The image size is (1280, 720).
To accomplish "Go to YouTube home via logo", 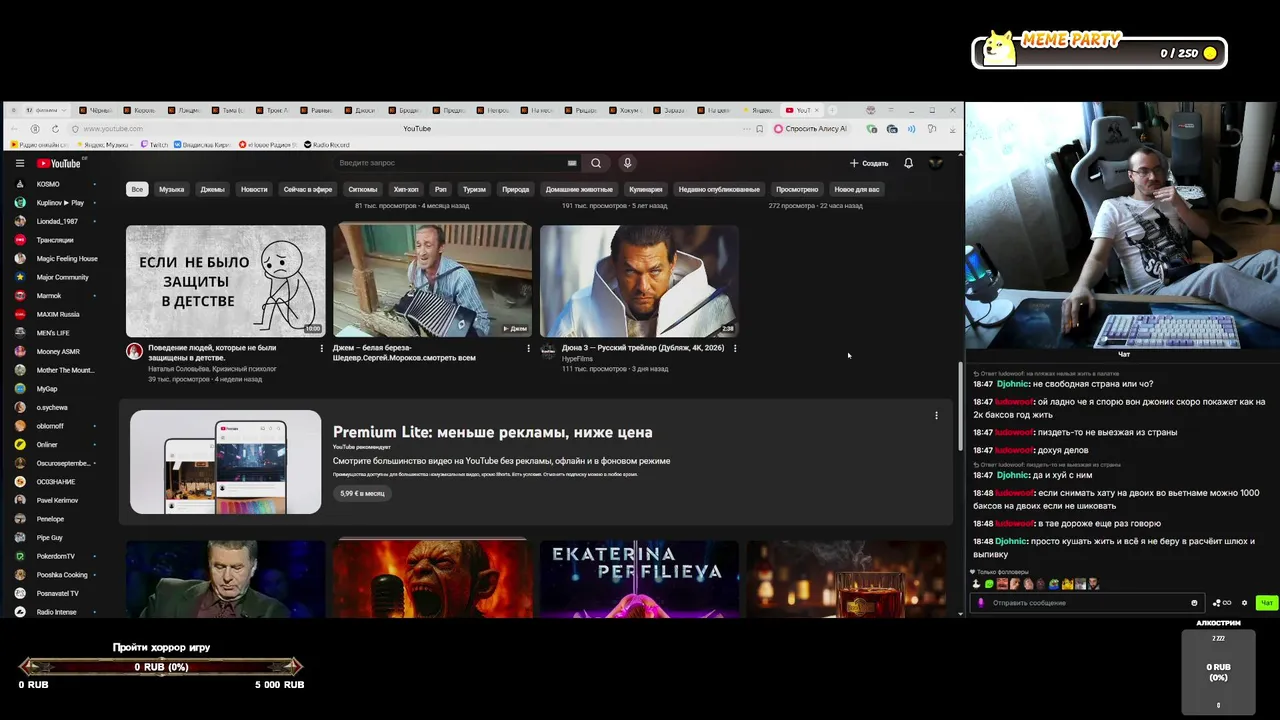I will (59, 163).
